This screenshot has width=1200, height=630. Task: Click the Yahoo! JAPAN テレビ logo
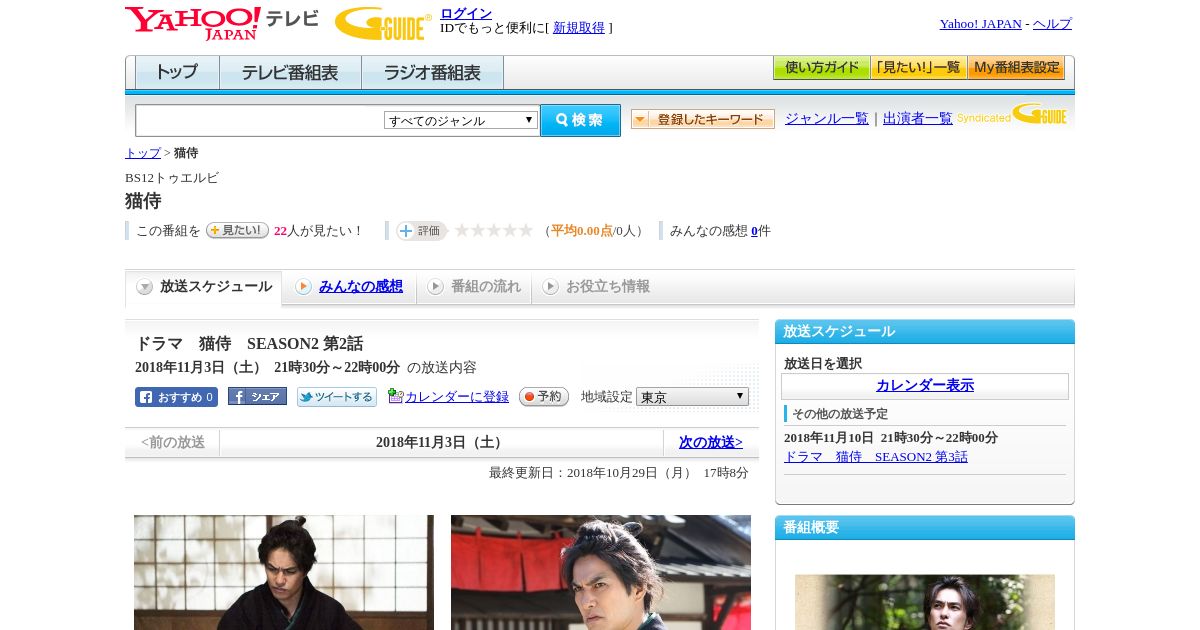click(x=222, y=23)
